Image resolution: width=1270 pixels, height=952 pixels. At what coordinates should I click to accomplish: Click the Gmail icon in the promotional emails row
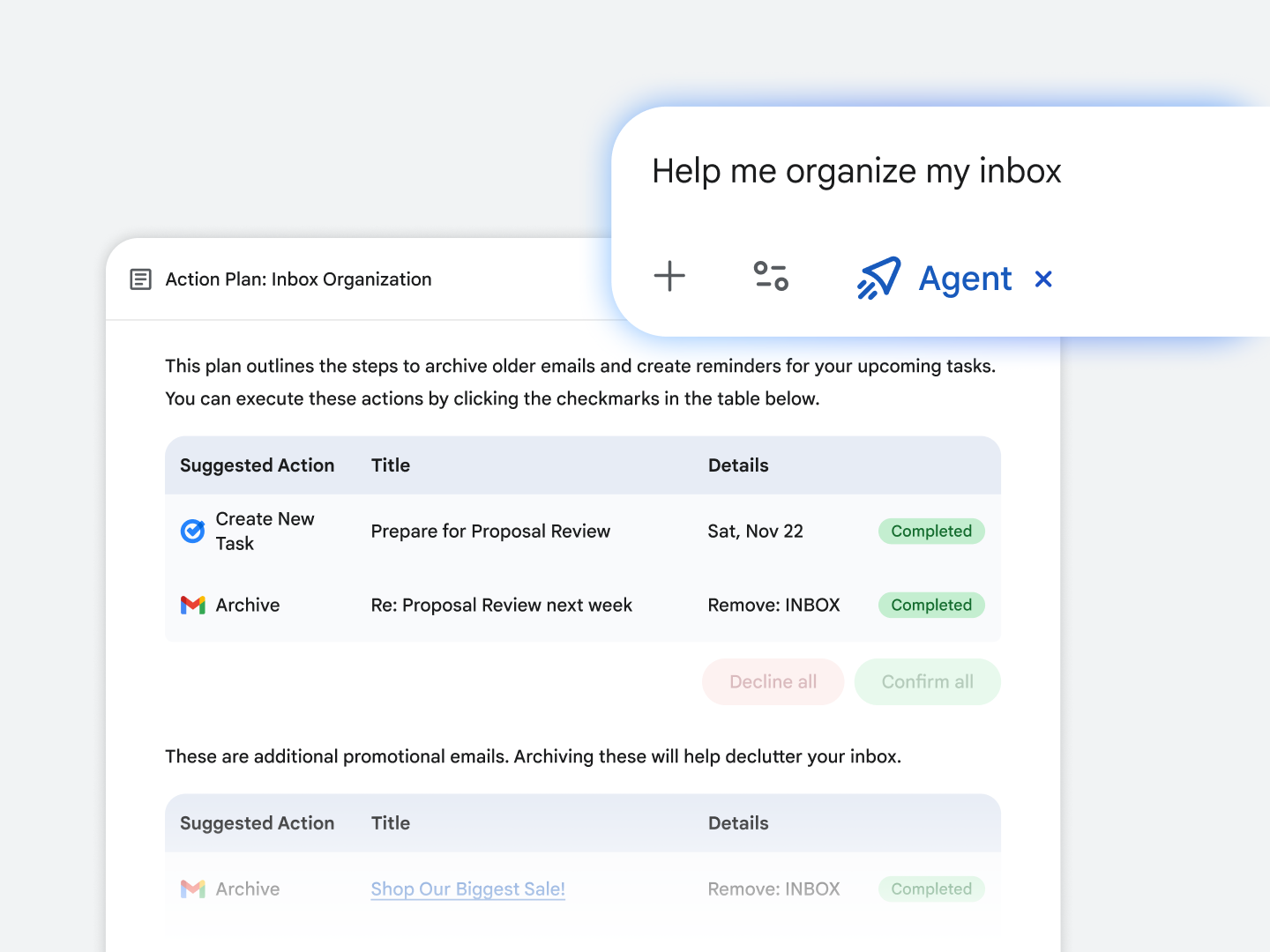pyautogui.click(x=192, y=889)
